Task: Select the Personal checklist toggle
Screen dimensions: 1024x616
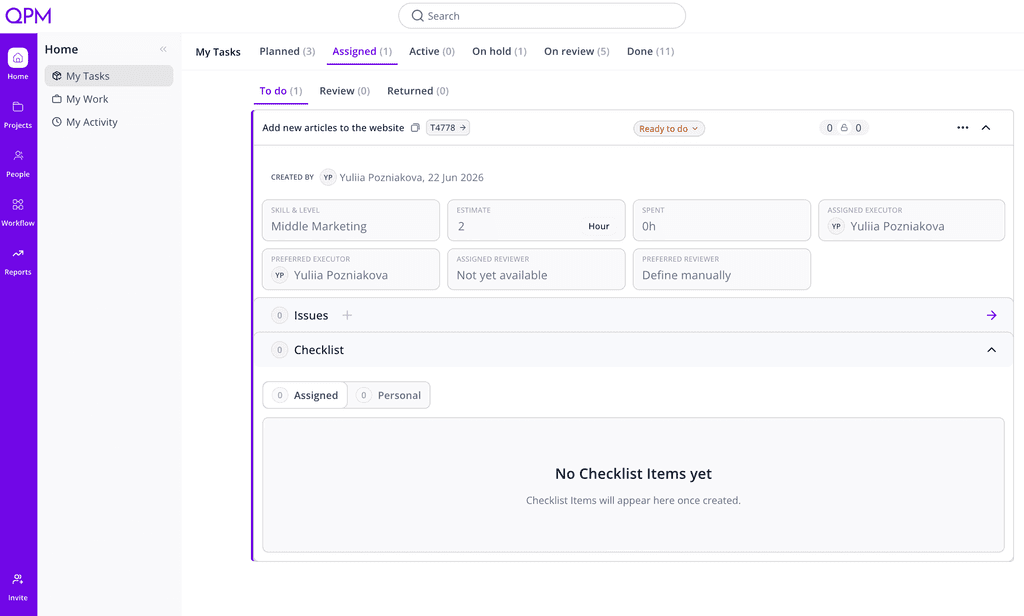Action: (x=389, y=395)
